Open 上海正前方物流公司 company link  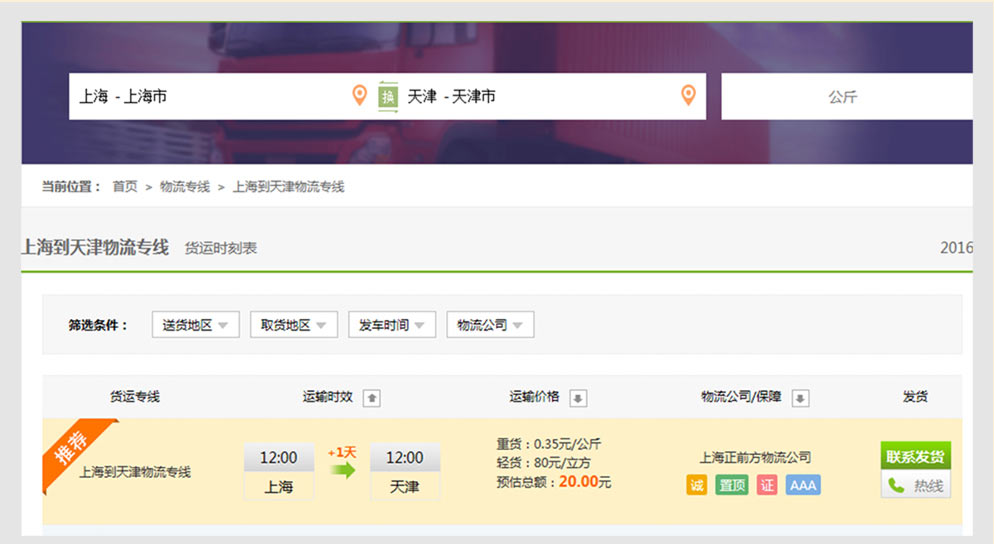click(755, 457)
